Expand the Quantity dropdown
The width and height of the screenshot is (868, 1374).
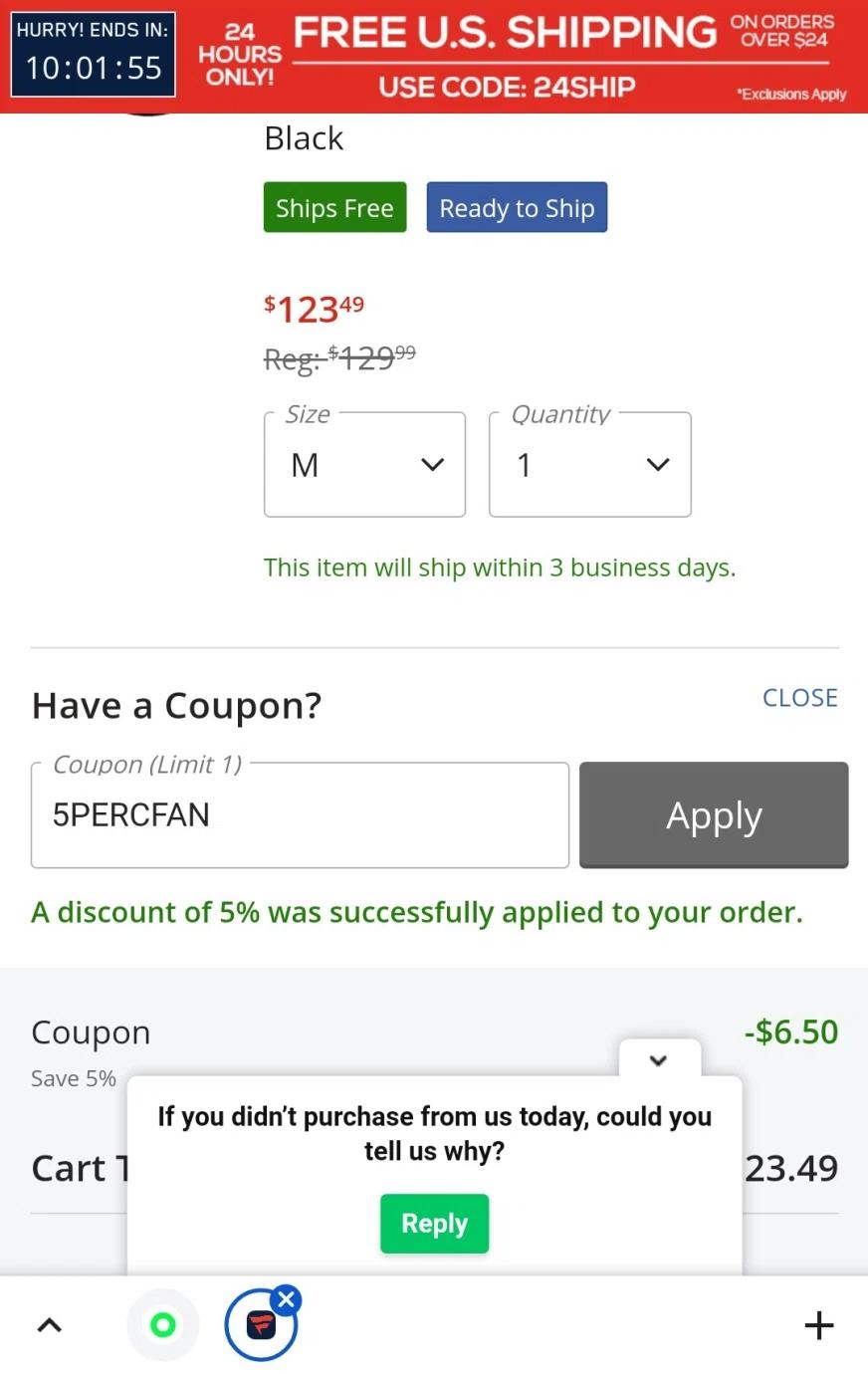coord(589,465)
